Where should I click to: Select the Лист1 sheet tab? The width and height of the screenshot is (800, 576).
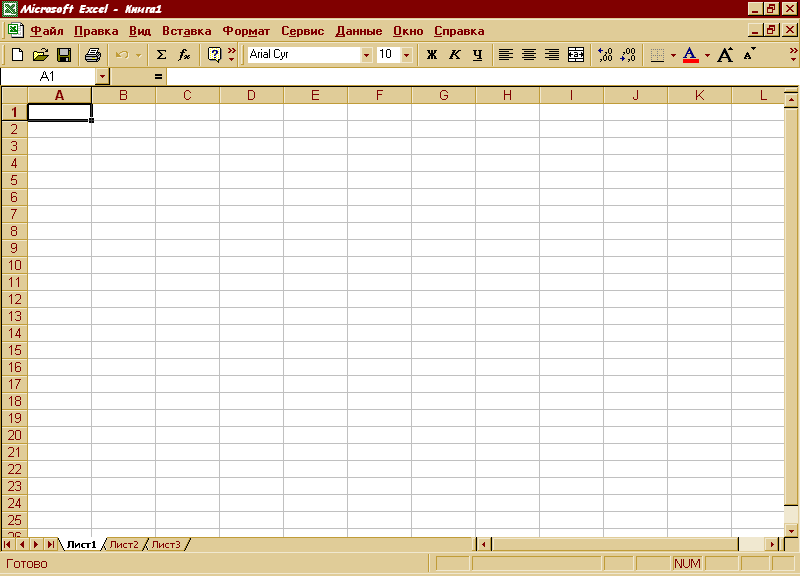click(x=82, y=544)
